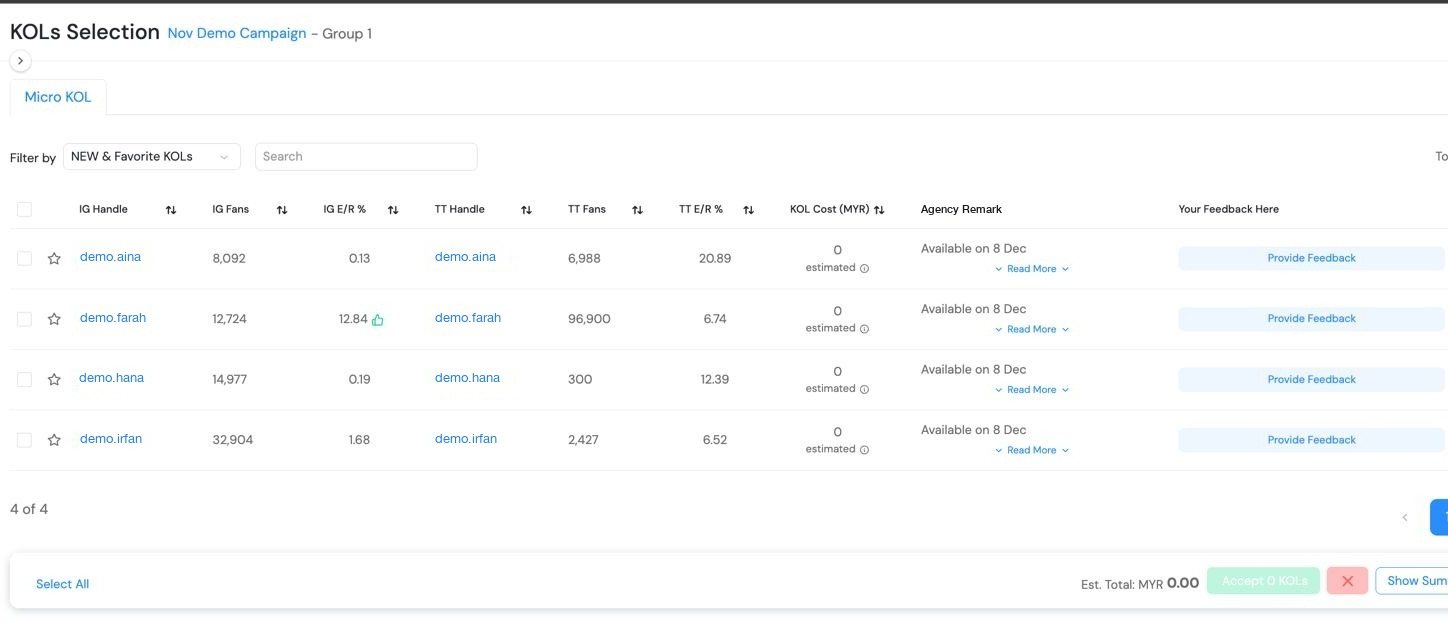Image resolution: width=1448 pixels, height=634 pixels.
Task: Open demo.irfan TikTok handle link
Action: (466, 439)
